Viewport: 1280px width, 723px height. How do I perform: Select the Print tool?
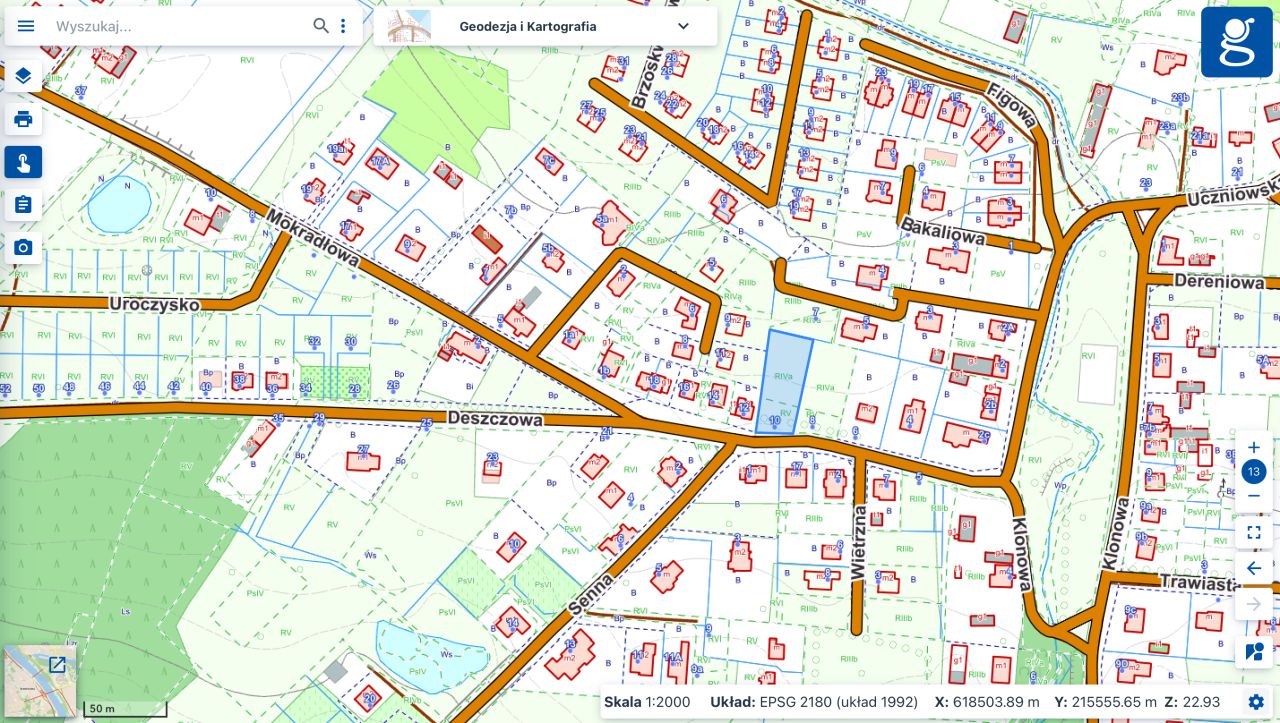23,119
